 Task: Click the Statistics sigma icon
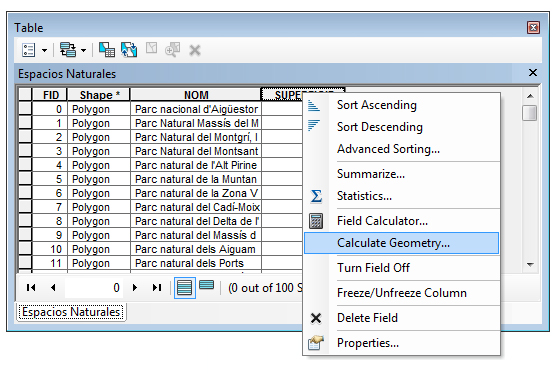(316, 196)
